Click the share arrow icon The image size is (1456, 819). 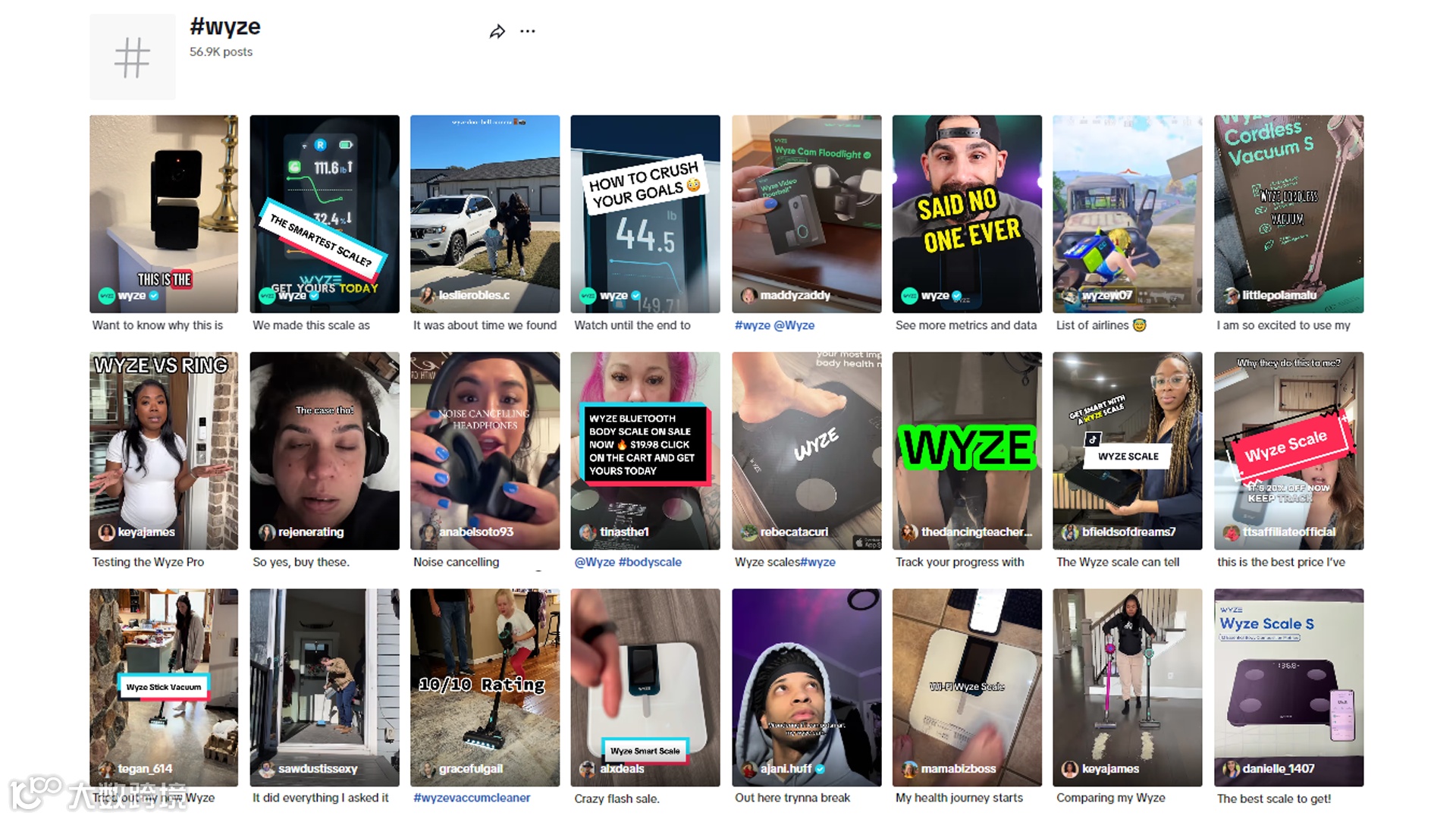tap(497, 32)
